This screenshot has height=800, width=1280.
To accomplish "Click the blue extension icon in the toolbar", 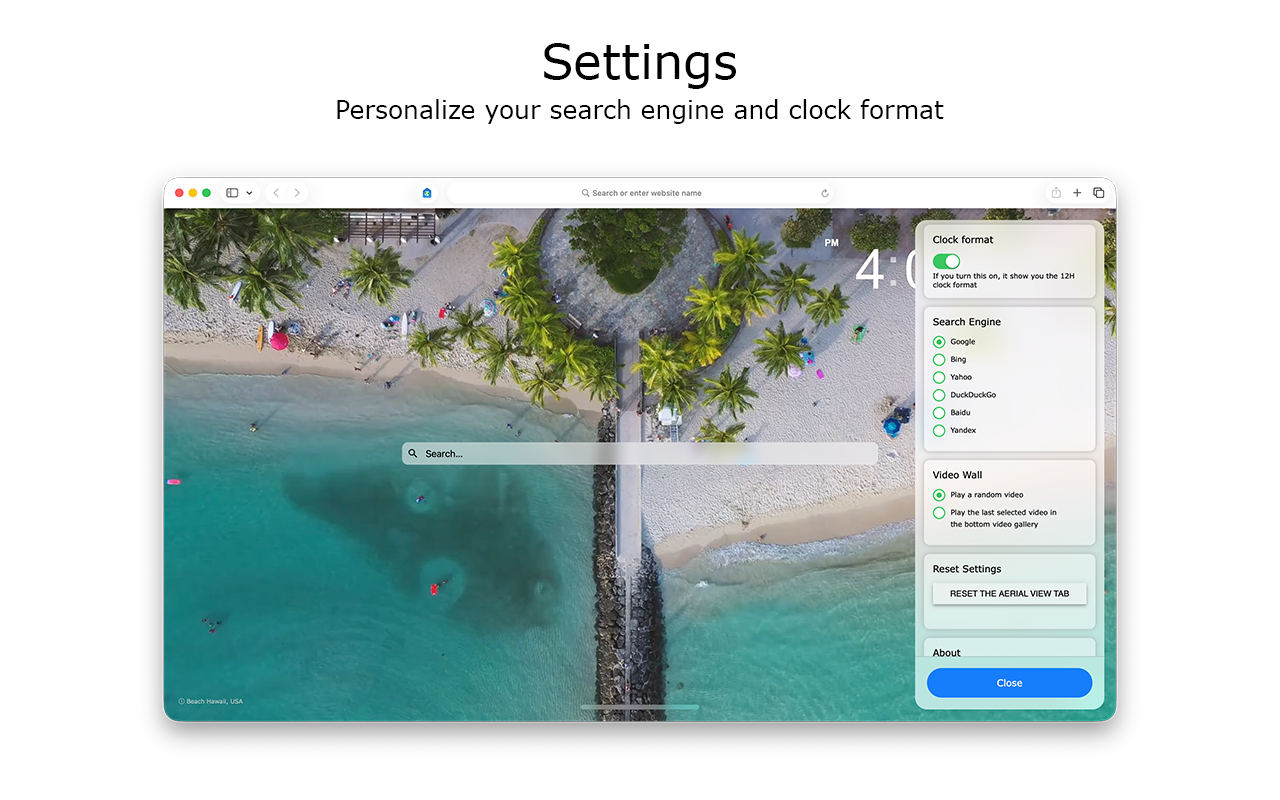I will pos(427,193).
